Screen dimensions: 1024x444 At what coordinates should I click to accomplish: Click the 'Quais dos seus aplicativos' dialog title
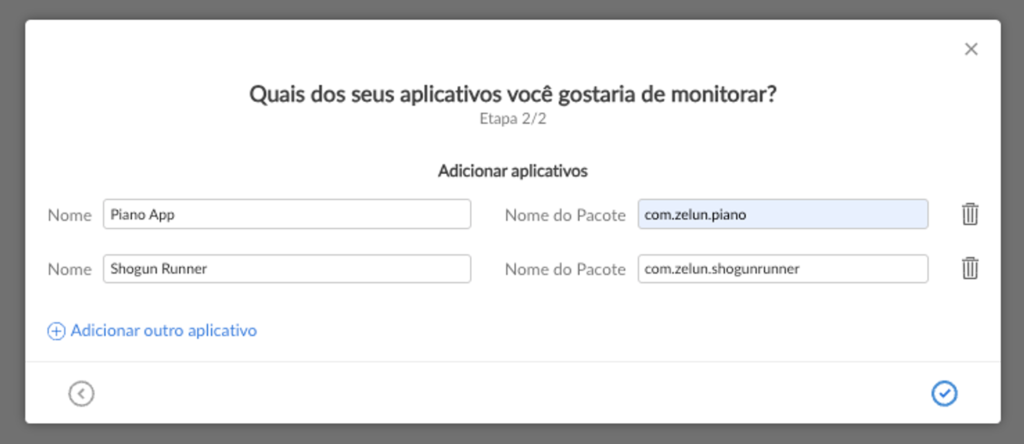tap(512, 94)
